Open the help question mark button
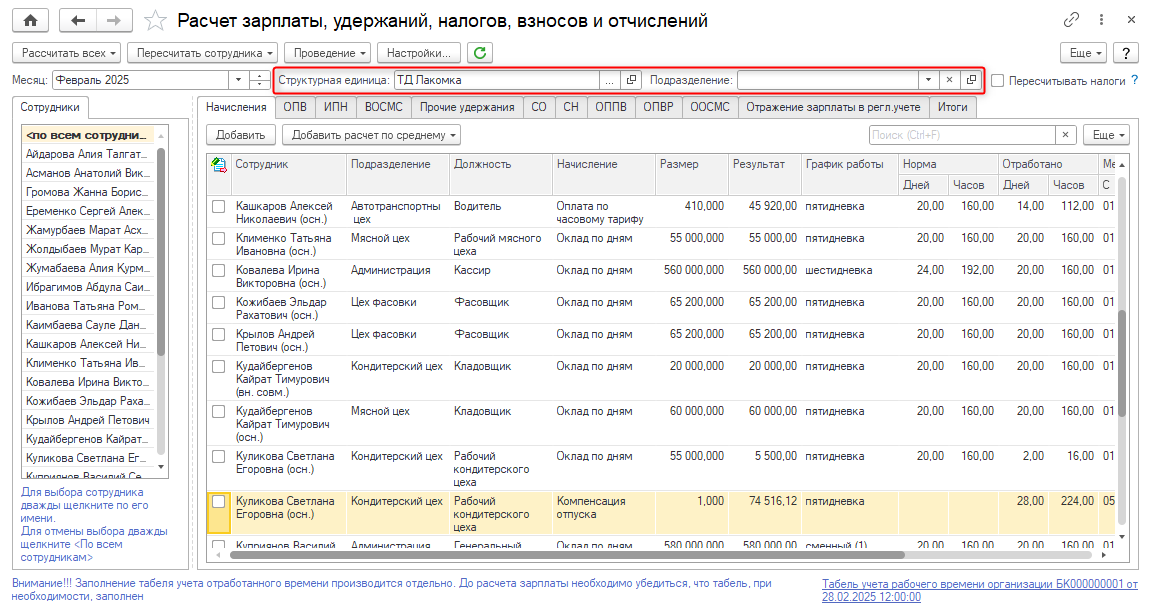Screen dimensions: 1157x615 1126,53
